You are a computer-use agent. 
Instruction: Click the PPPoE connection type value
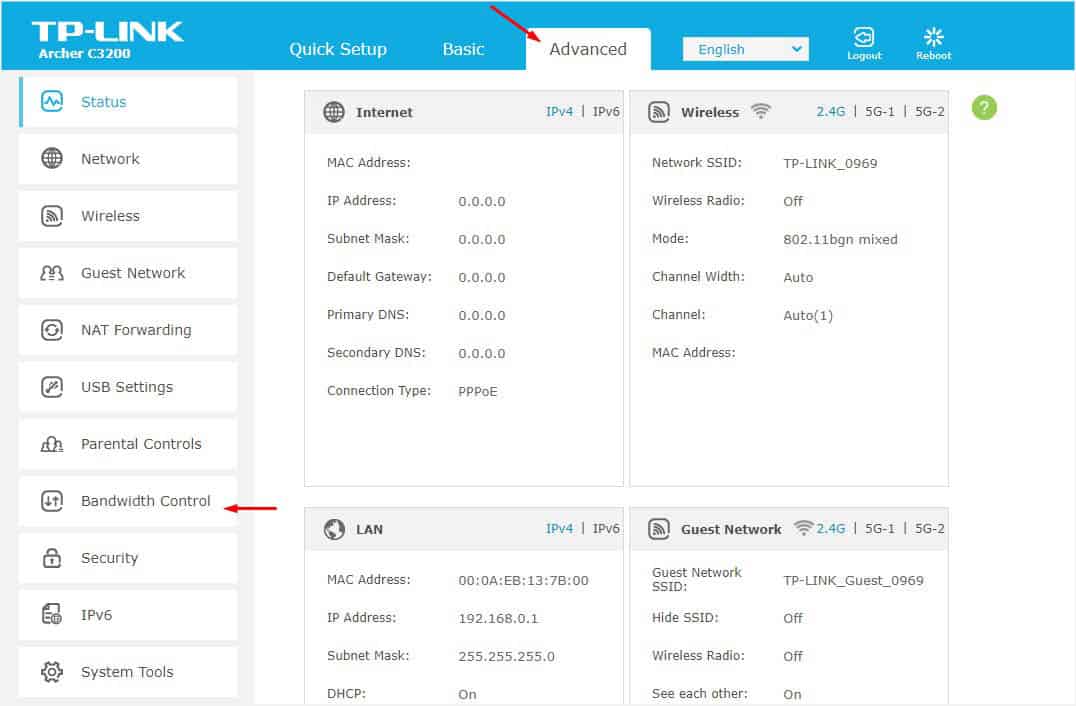point(478,391)
